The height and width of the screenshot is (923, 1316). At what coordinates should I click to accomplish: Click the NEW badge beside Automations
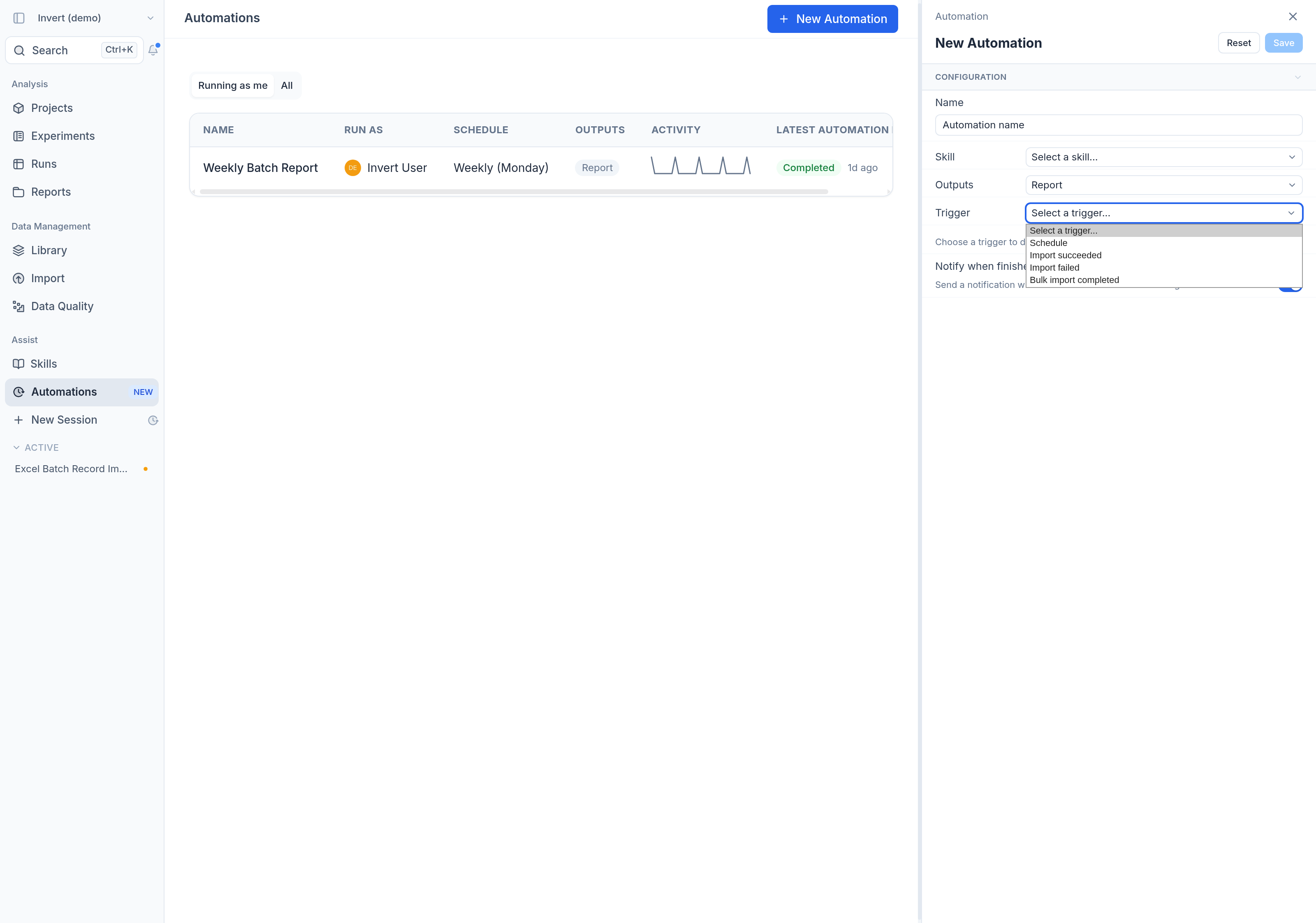pyautogui.click(x=143, y=392)
